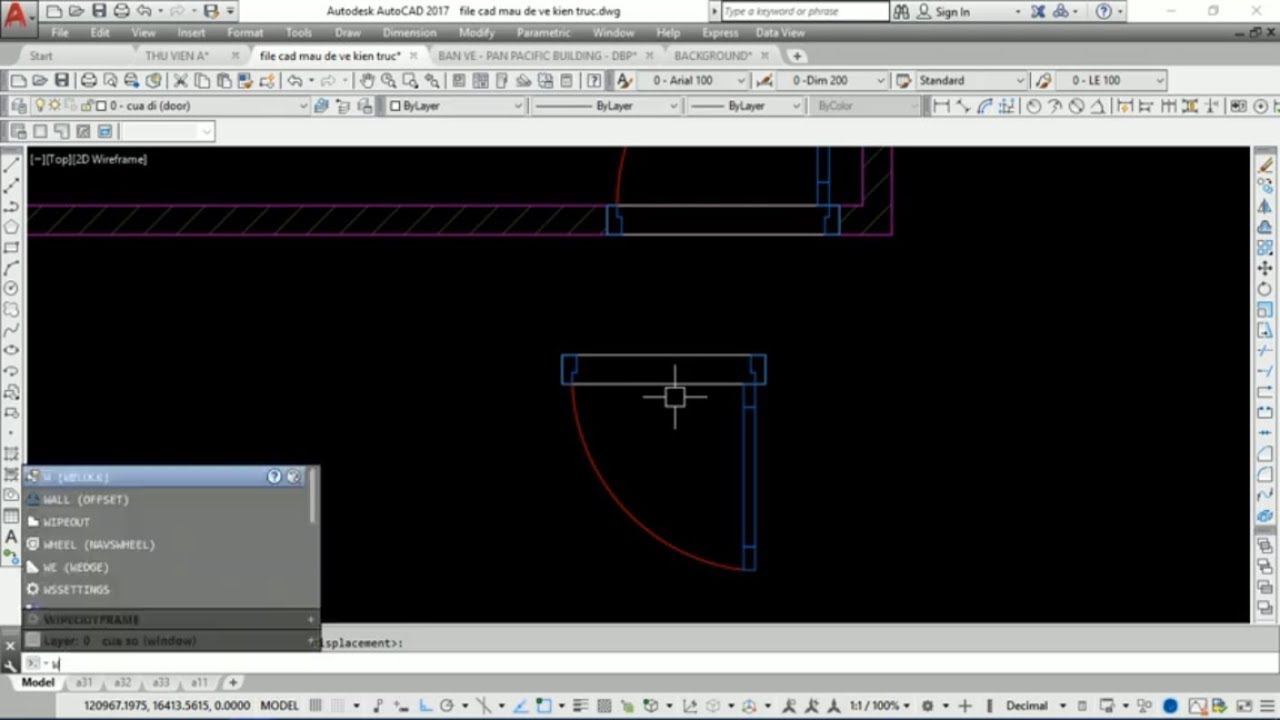Click the Text Style A icon
This screenshot has width=1280, height=720.
click(624, 81)
